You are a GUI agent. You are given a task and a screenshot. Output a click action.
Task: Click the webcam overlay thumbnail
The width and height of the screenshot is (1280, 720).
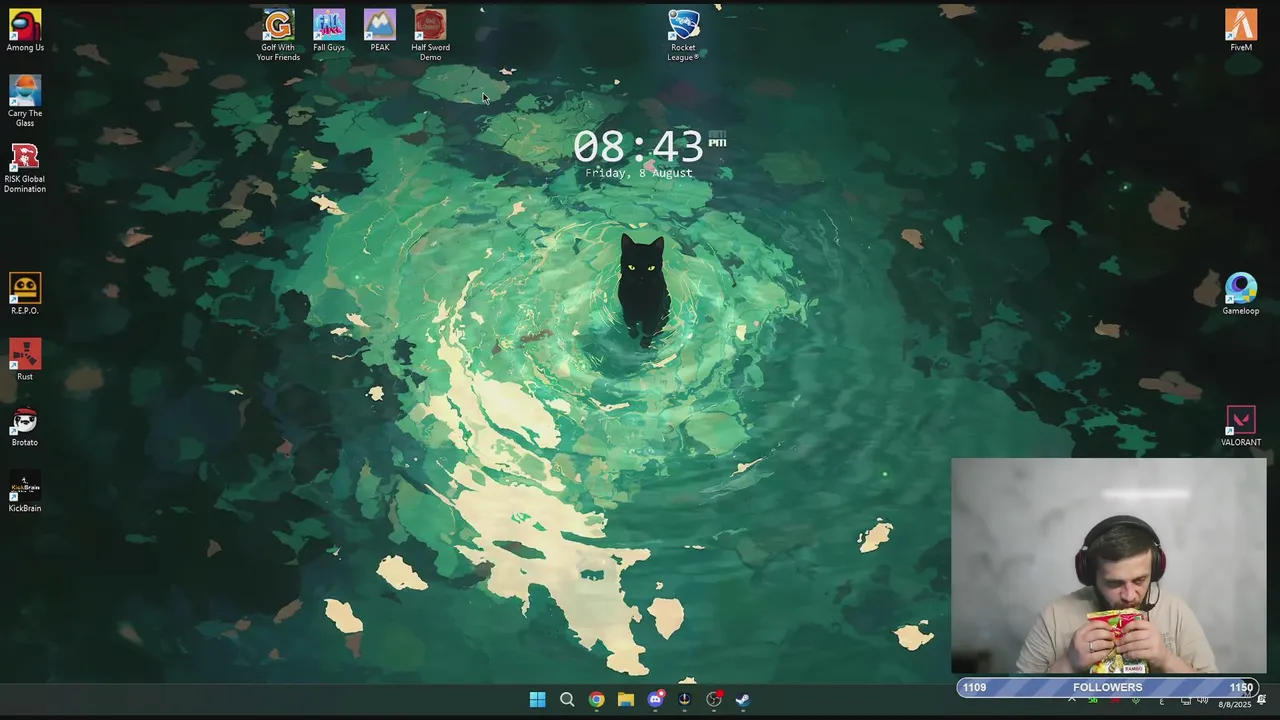click(1108, 566)
